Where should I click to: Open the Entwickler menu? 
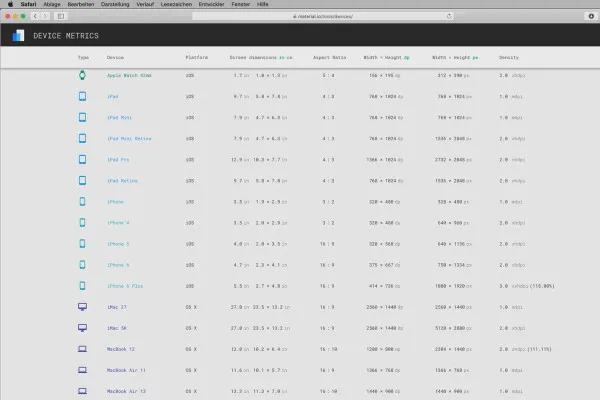point(212,4)
